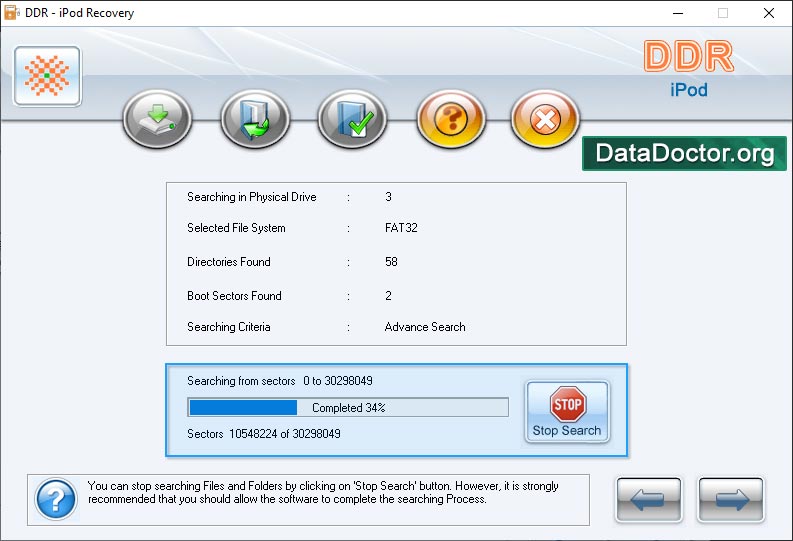Select the 'Boot Sectors Found' label
The height and width of the screenshot is (541, 793).
tap(234, 296)
